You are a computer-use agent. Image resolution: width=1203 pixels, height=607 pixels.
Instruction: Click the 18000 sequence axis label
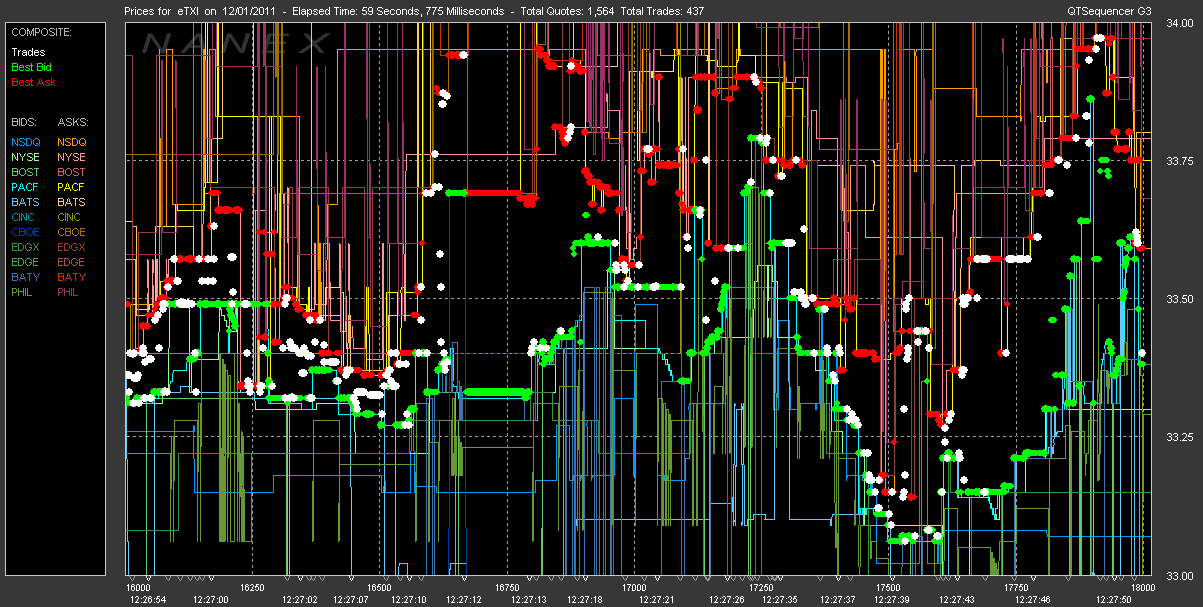pos(1141,587)
